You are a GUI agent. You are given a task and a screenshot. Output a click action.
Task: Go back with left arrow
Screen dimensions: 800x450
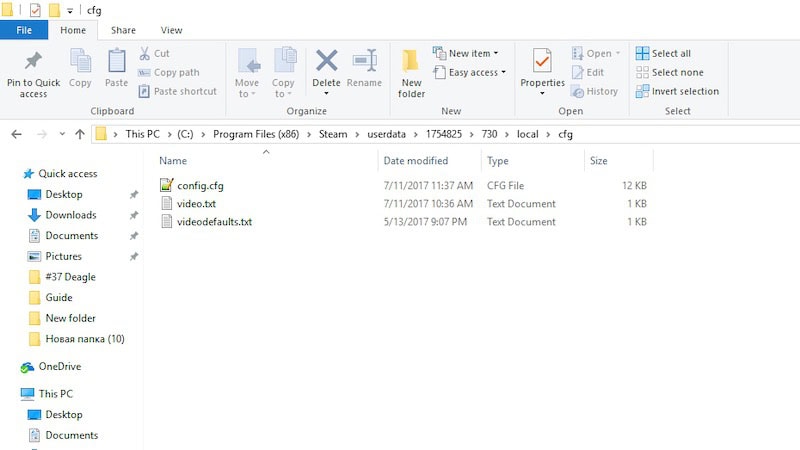pyautogui.click(x=16, y=134)
